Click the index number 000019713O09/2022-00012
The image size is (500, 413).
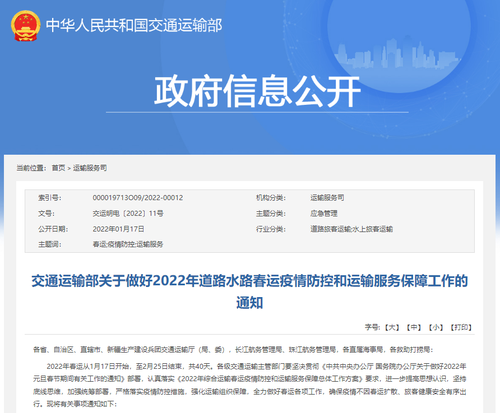coord(138,198)
